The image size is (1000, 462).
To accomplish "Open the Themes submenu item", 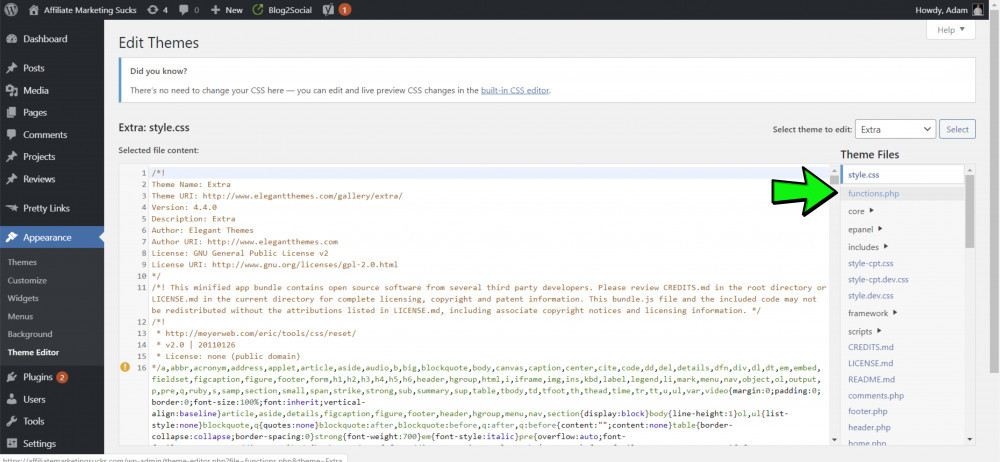I will tap(22, 262).
